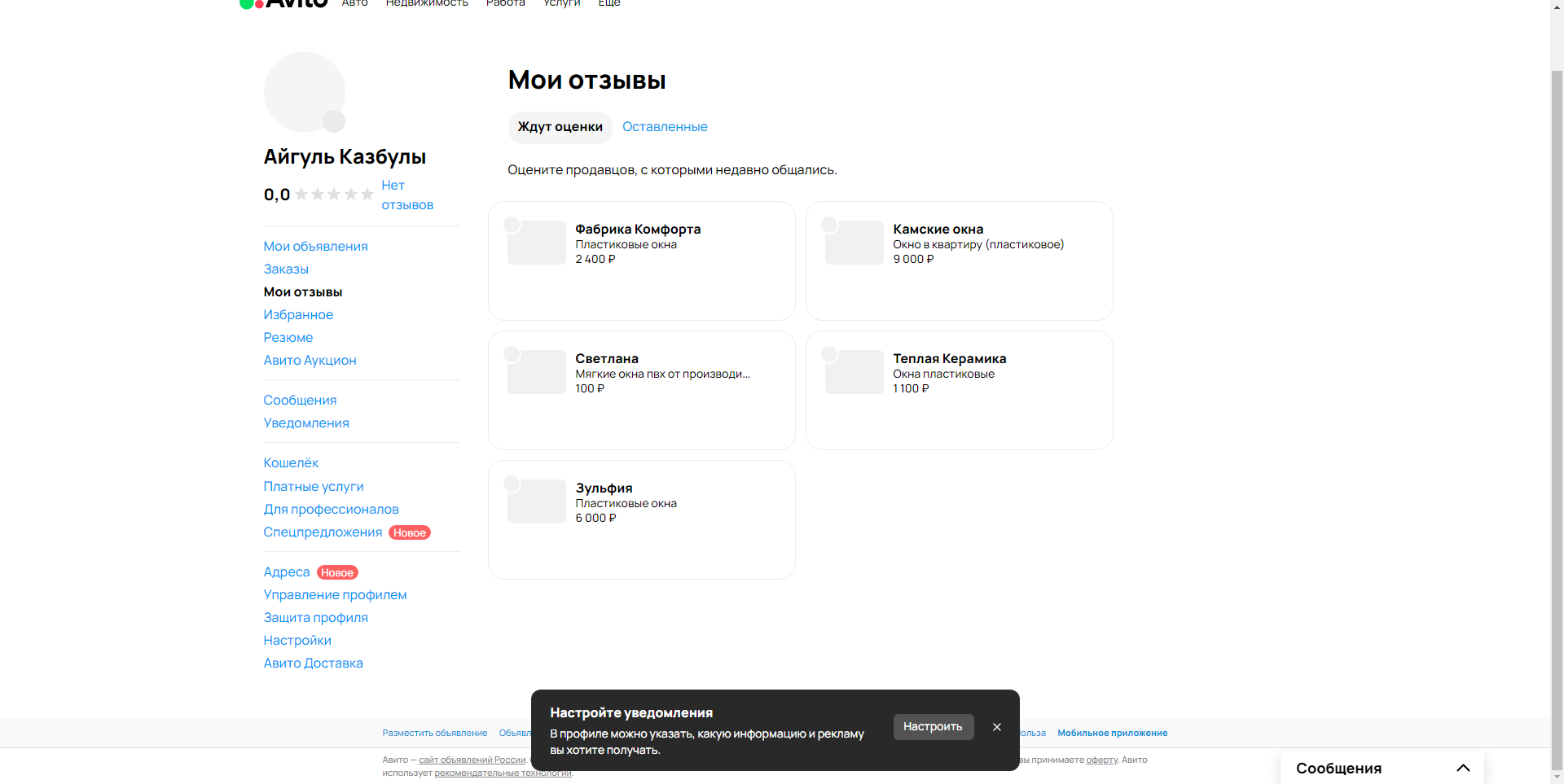1564x784 pixels.
Task: Open Услуги in top navigation
Action: point(562,3)
